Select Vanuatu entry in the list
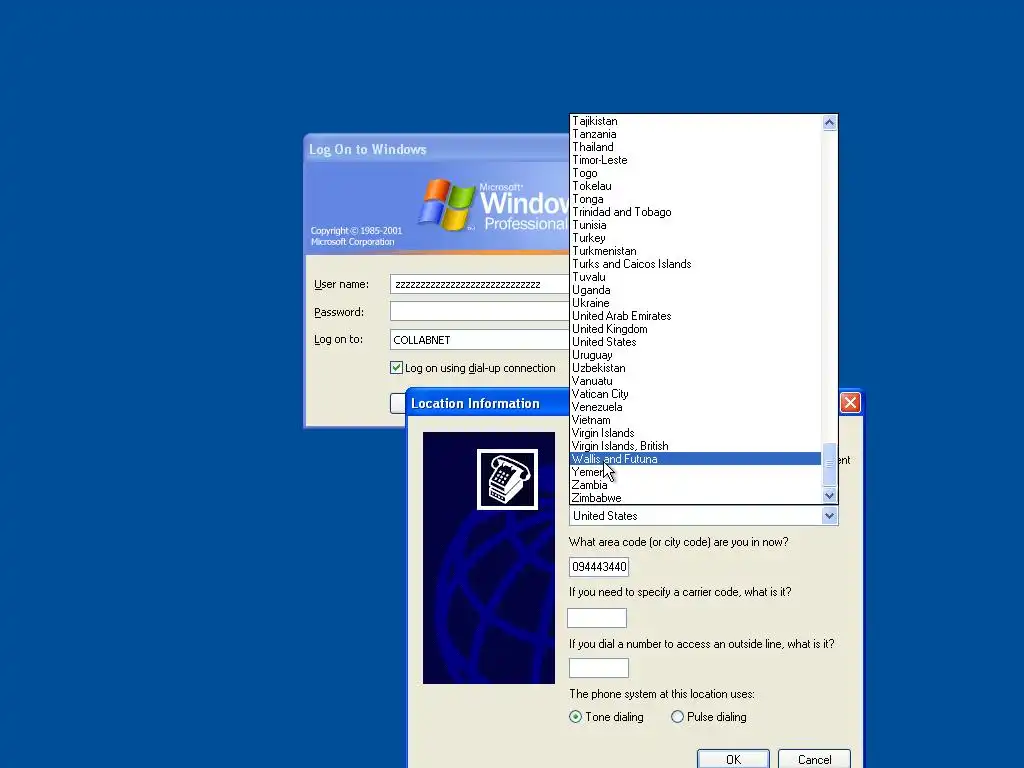Screen dimensions: 1024x768 point(696,381)
